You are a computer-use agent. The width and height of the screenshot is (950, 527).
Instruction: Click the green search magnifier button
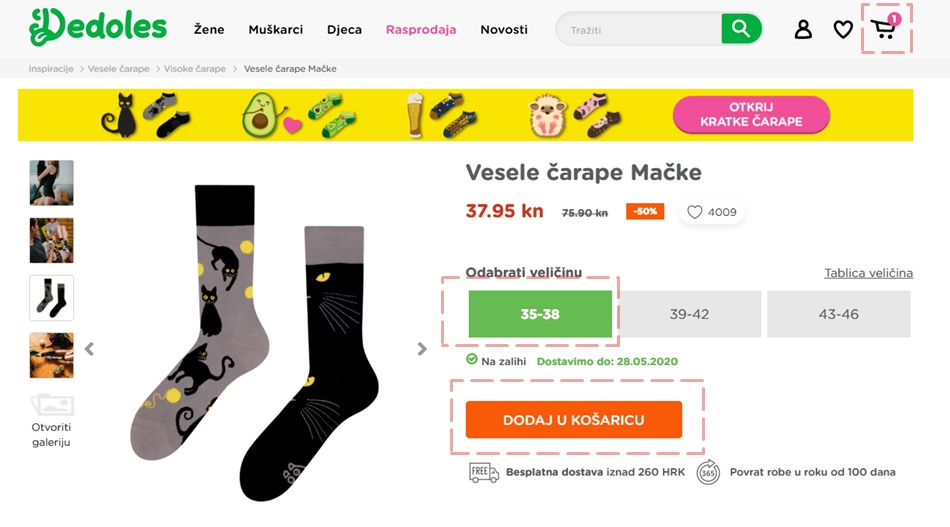pos(741,28)
